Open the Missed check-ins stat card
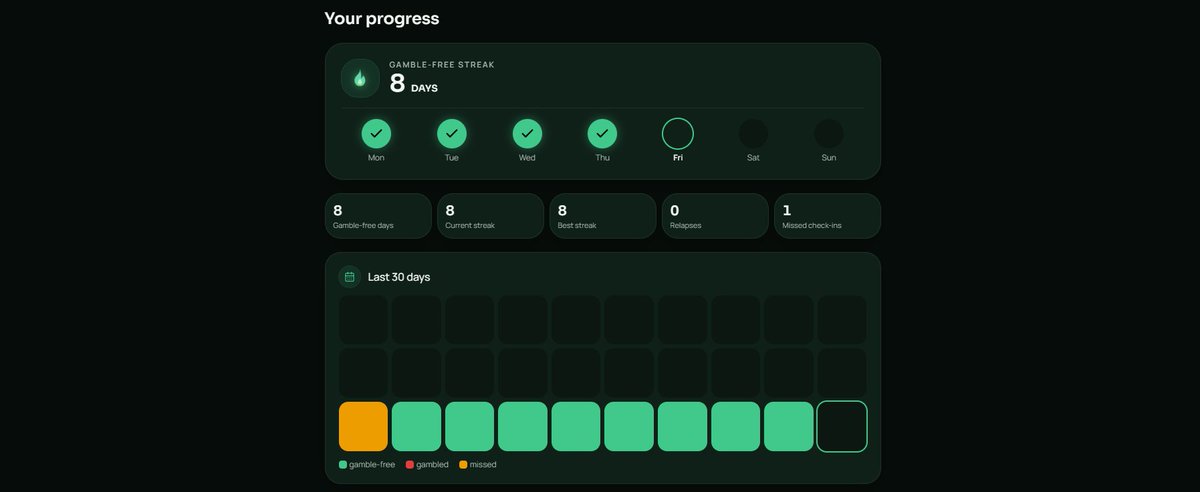This screenshot has height=492, width=1200. [x=827, y=216]
